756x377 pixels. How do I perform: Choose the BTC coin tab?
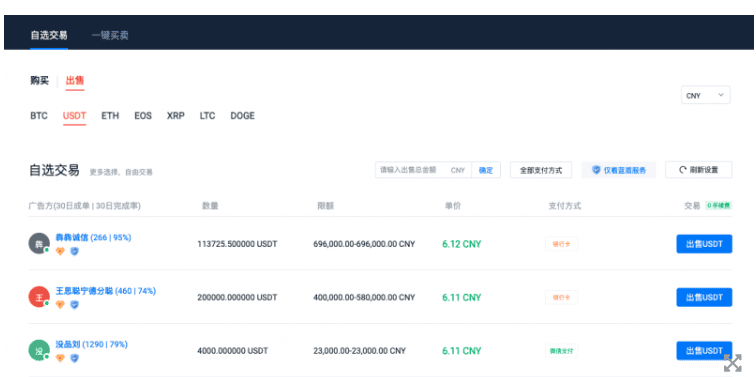(39, 116)
